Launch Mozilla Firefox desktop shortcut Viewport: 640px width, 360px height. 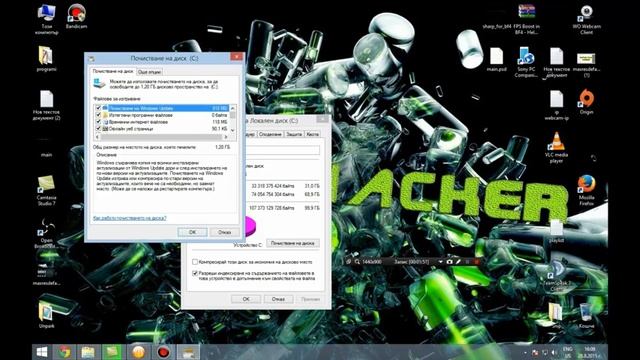586,190
